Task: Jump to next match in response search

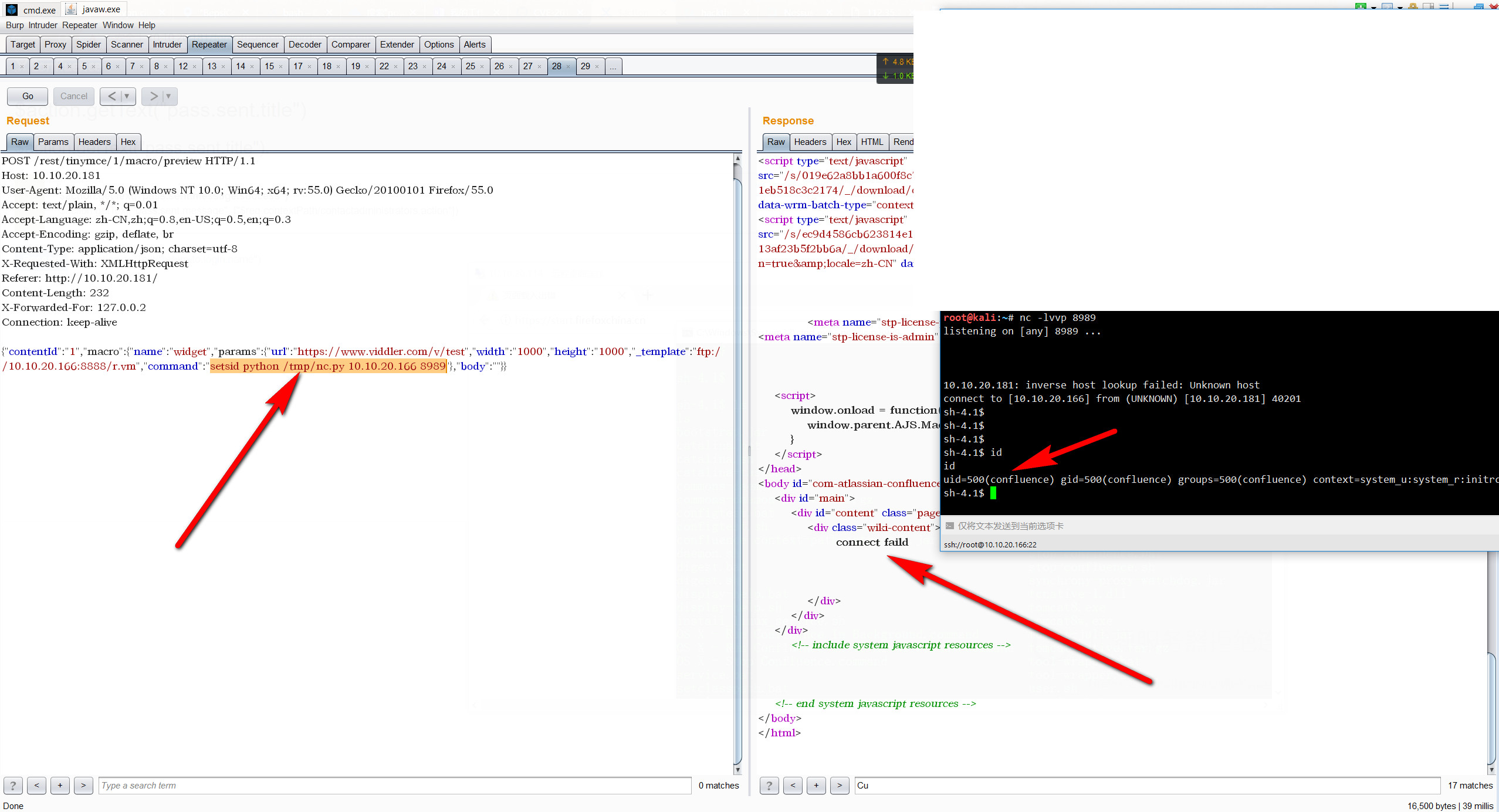Action: 840,785
